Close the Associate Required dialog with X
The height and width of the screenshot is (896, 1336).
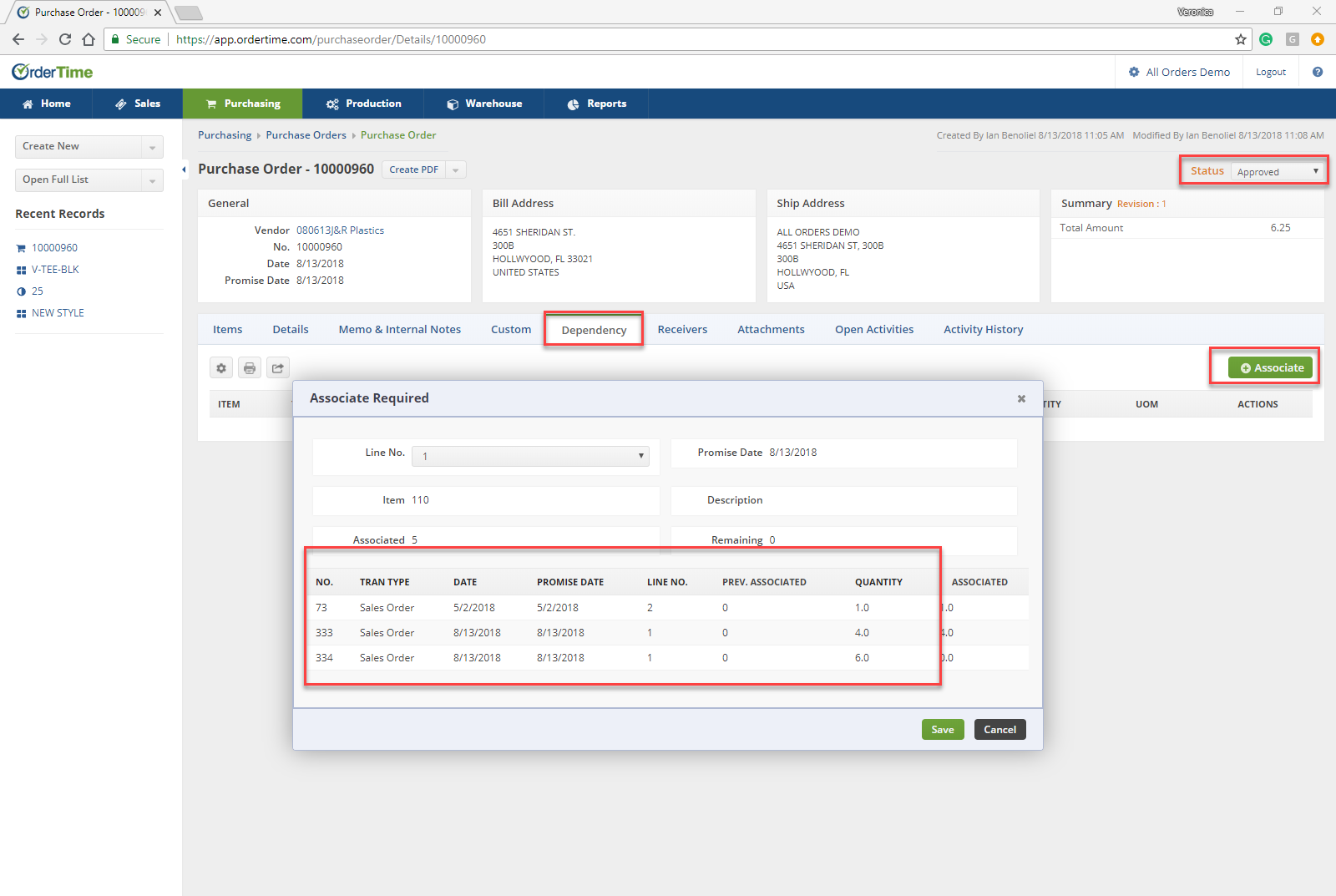[1021, 398]
